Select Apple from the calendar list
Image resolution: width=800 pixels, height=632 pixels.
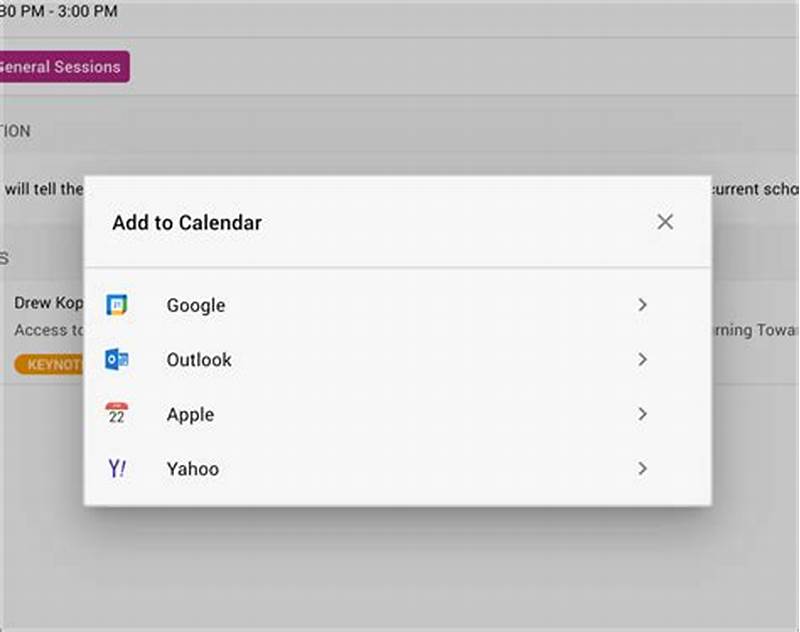coord(190,414)
